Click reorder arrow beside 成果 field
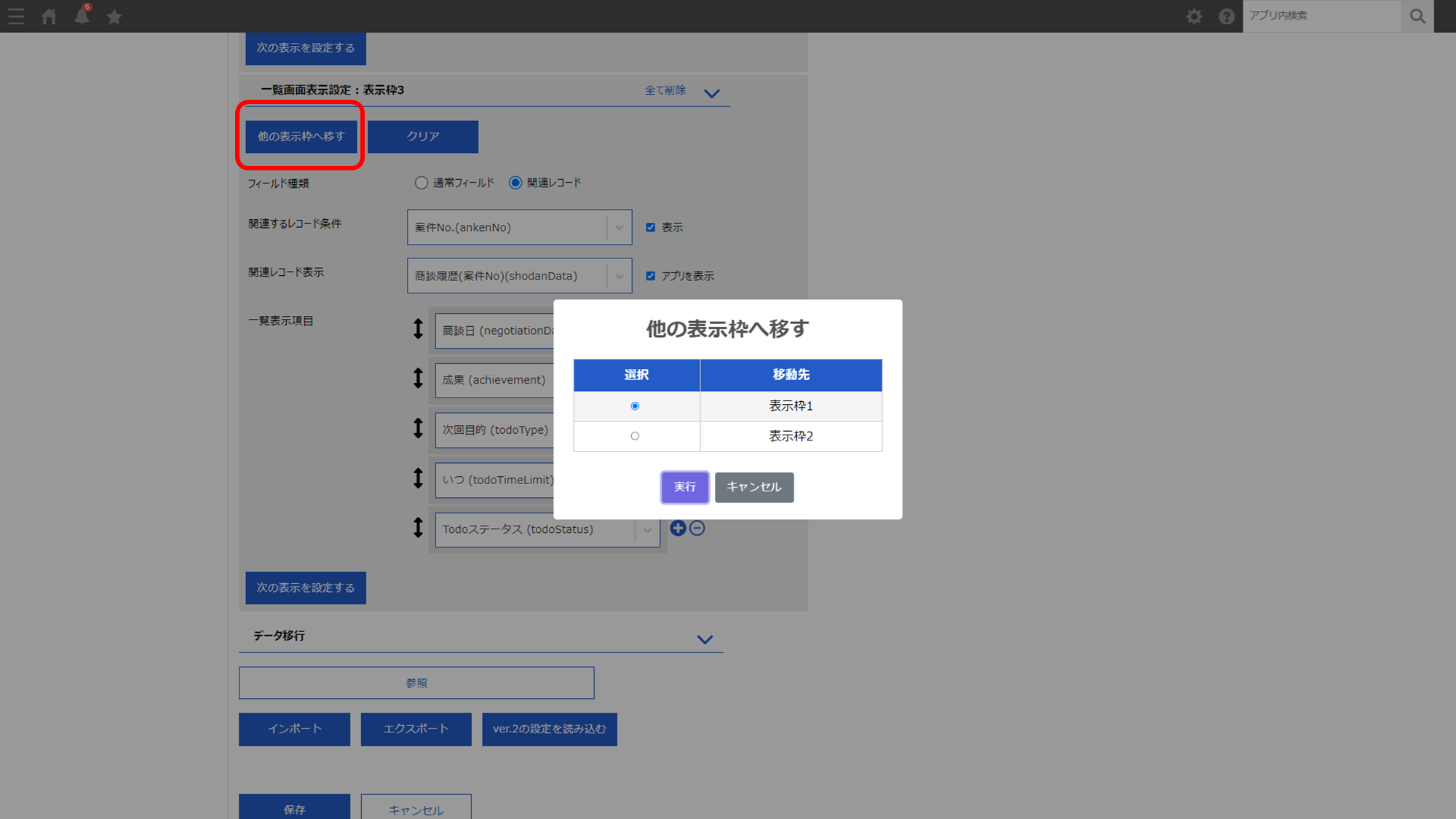Image resolution: width=1456 pixels, height=819 pixels. pos(418,379)
